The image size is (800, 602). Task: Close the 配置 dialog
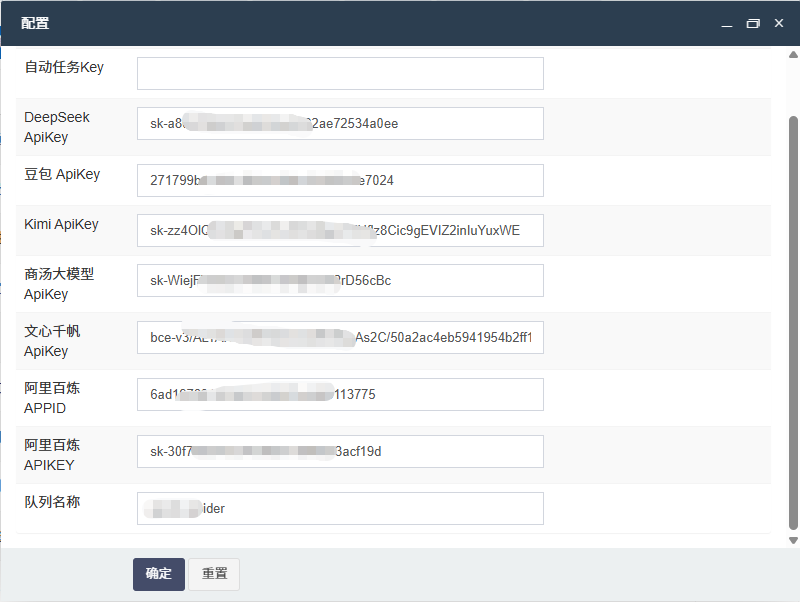pyautogui.click(x=779, y=23)
